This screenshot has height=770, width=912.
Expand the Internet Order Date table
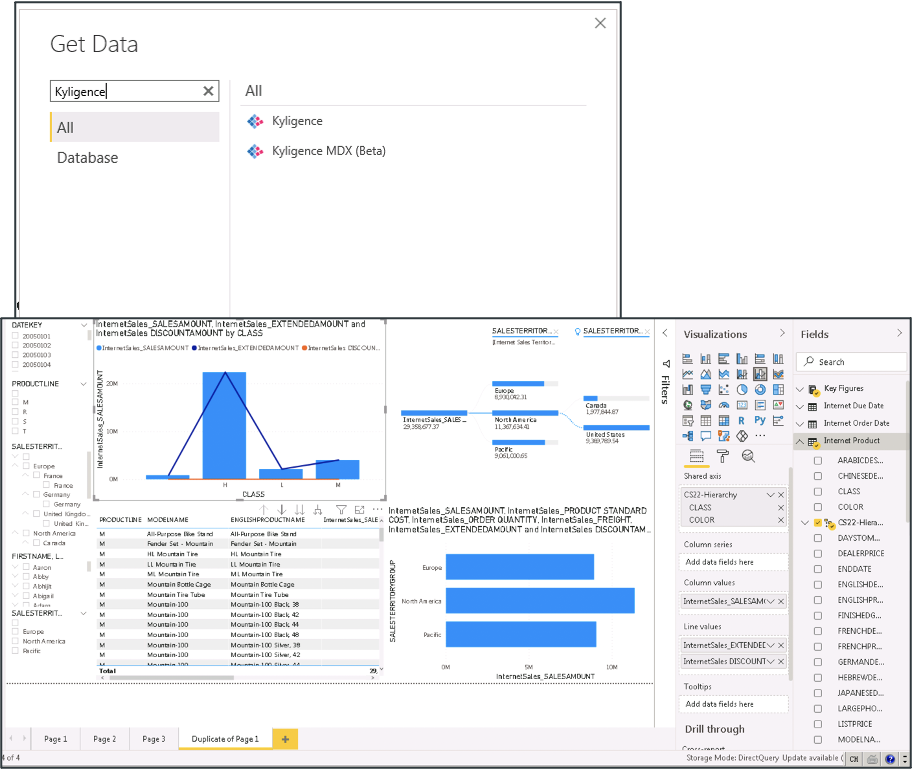(800, 424)
